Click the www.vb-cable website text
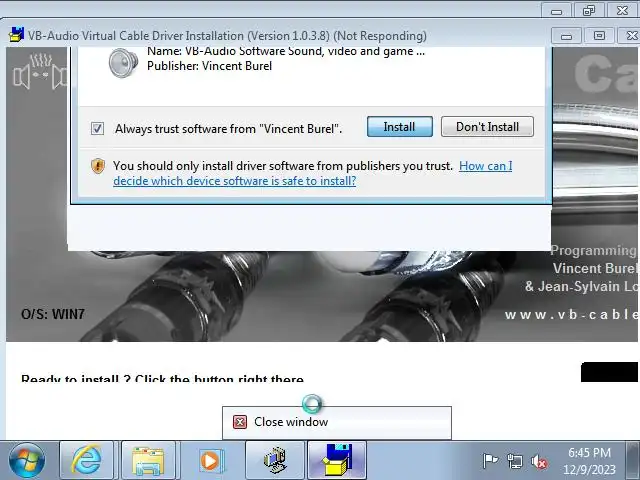640x480 pixels. click(x=572, y=315)
